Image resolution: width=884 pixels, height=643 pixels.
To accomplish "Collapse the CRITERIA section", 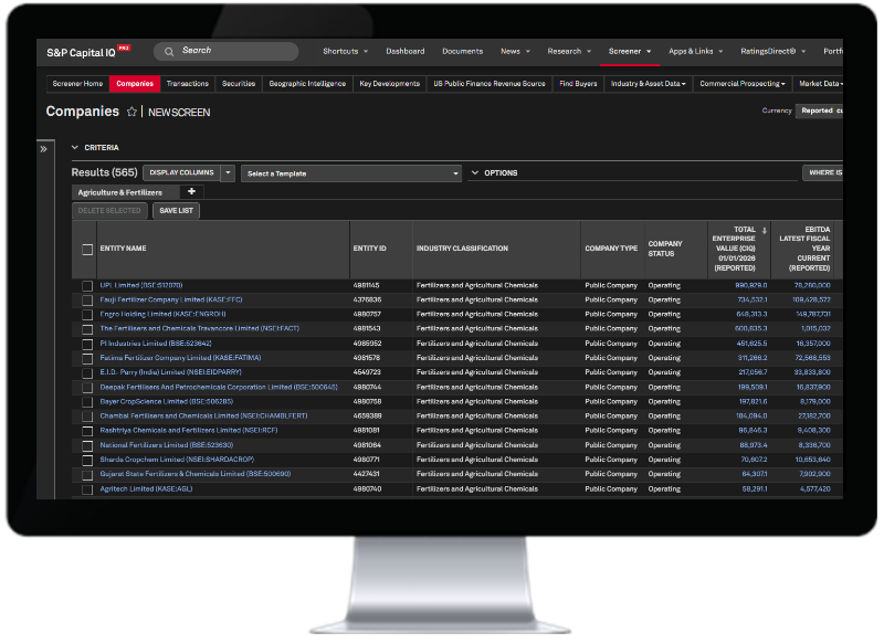I will click(74, 148).
